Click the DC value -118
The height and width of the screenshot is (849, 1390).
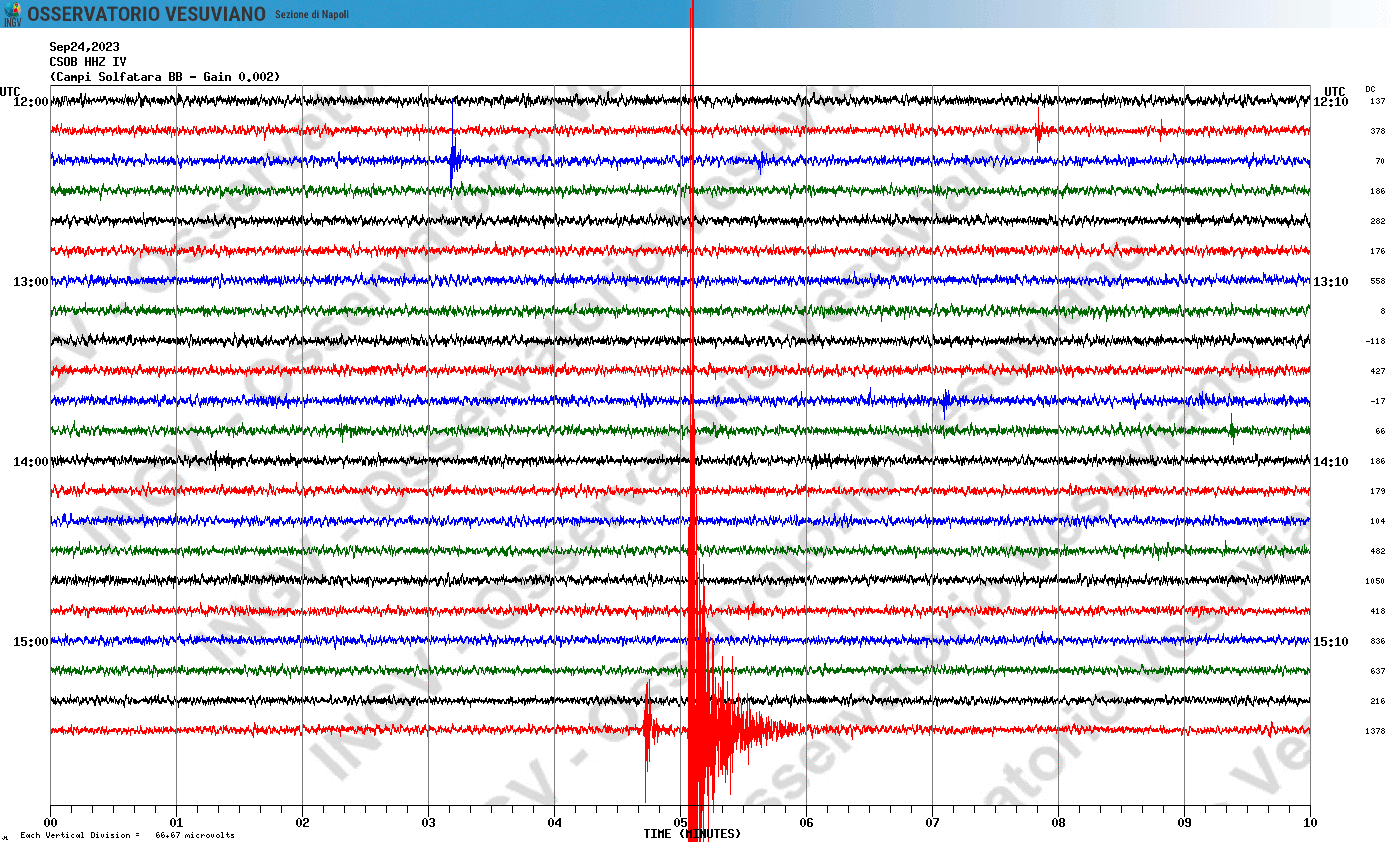[1376, 341]
